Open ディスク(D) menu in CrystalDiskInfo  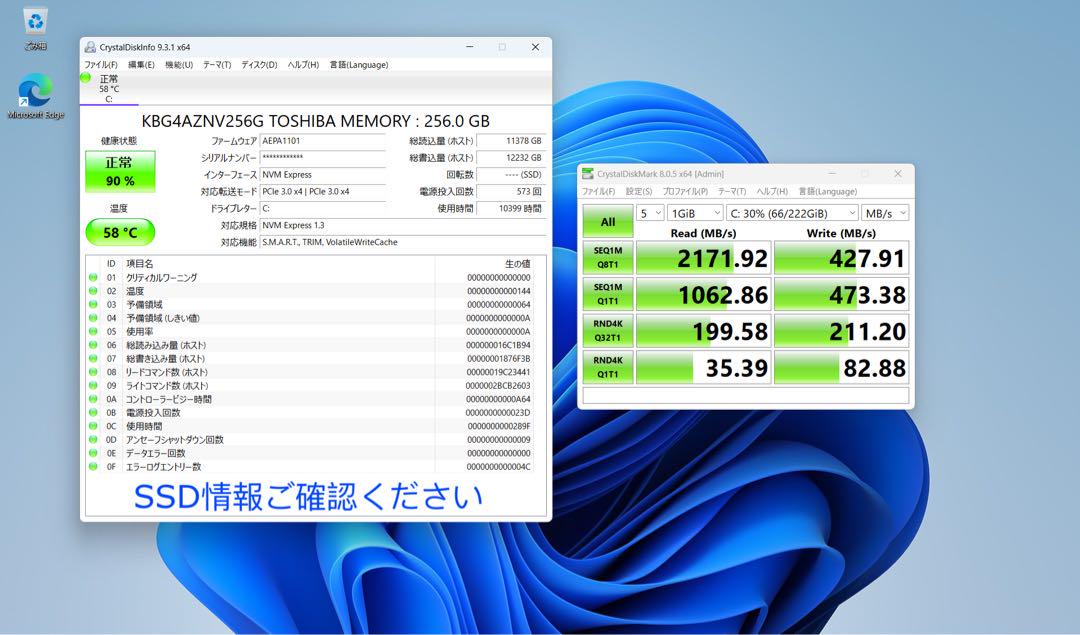click(x=259, y=65)
